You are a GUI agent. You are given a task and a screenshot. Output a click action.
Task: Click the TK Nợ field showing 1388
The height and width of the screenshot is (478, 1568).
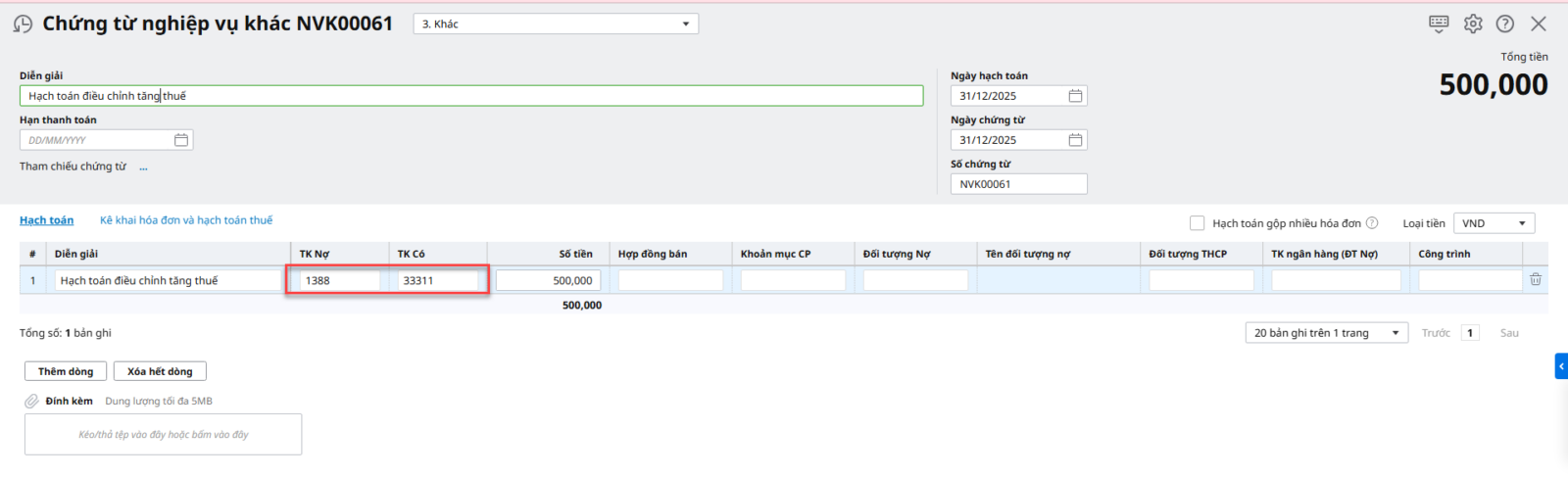(x=339, y=280)
